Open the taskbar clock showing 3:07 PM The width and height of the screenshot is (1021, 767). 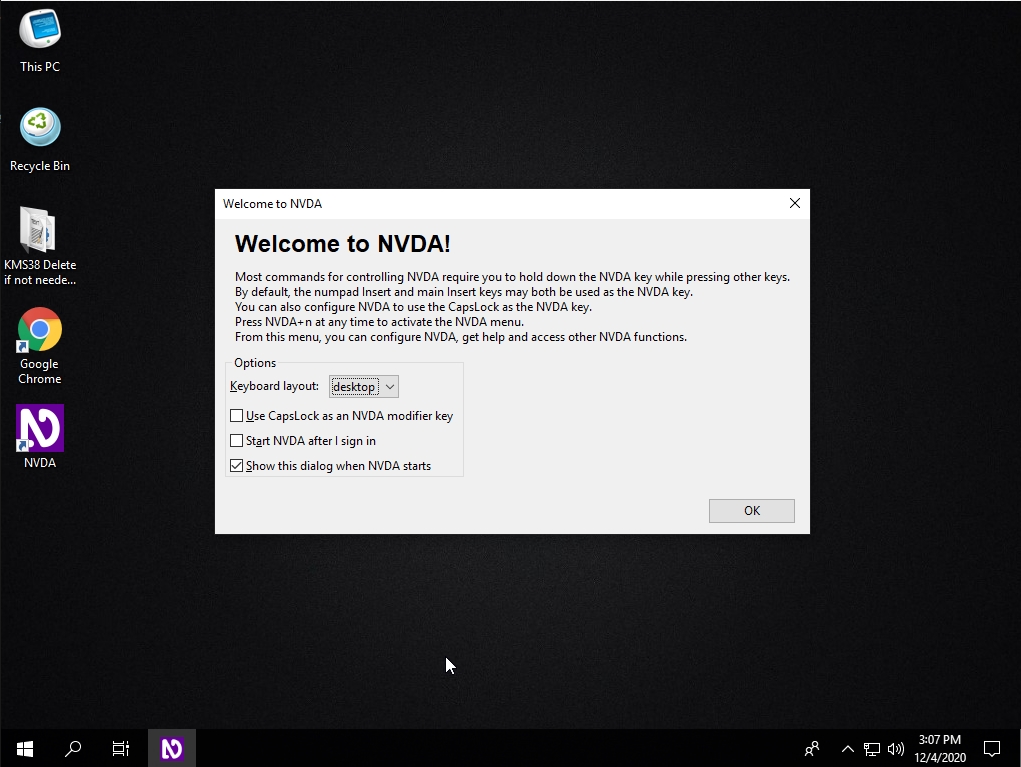click(940, 749)
